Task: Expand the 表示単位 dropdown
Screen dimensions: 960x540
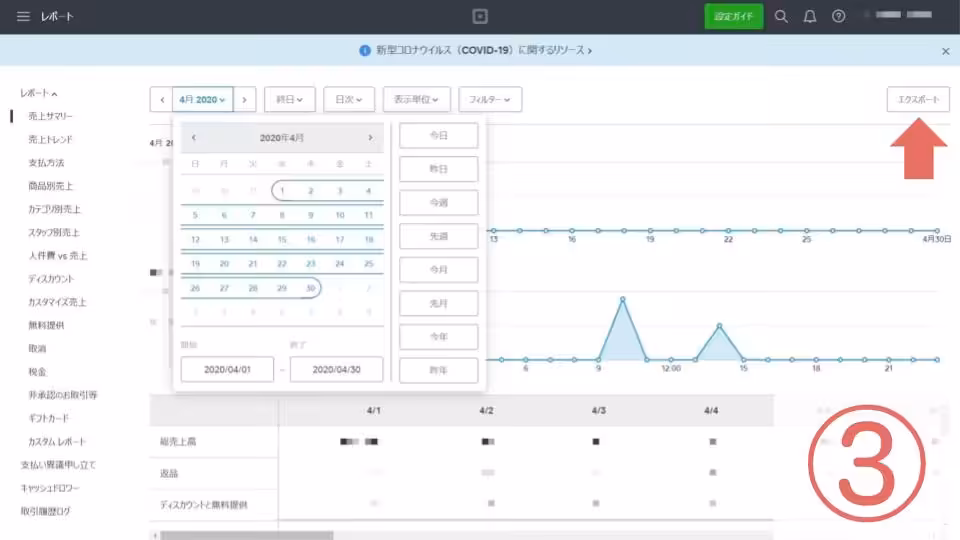Action: click(x=416, y=99)
